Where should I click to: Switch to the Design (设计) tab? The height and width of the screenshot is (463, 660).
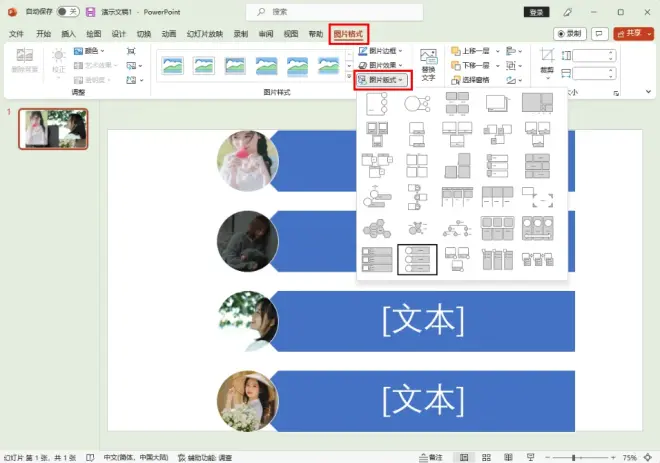(x=119, y=34)
